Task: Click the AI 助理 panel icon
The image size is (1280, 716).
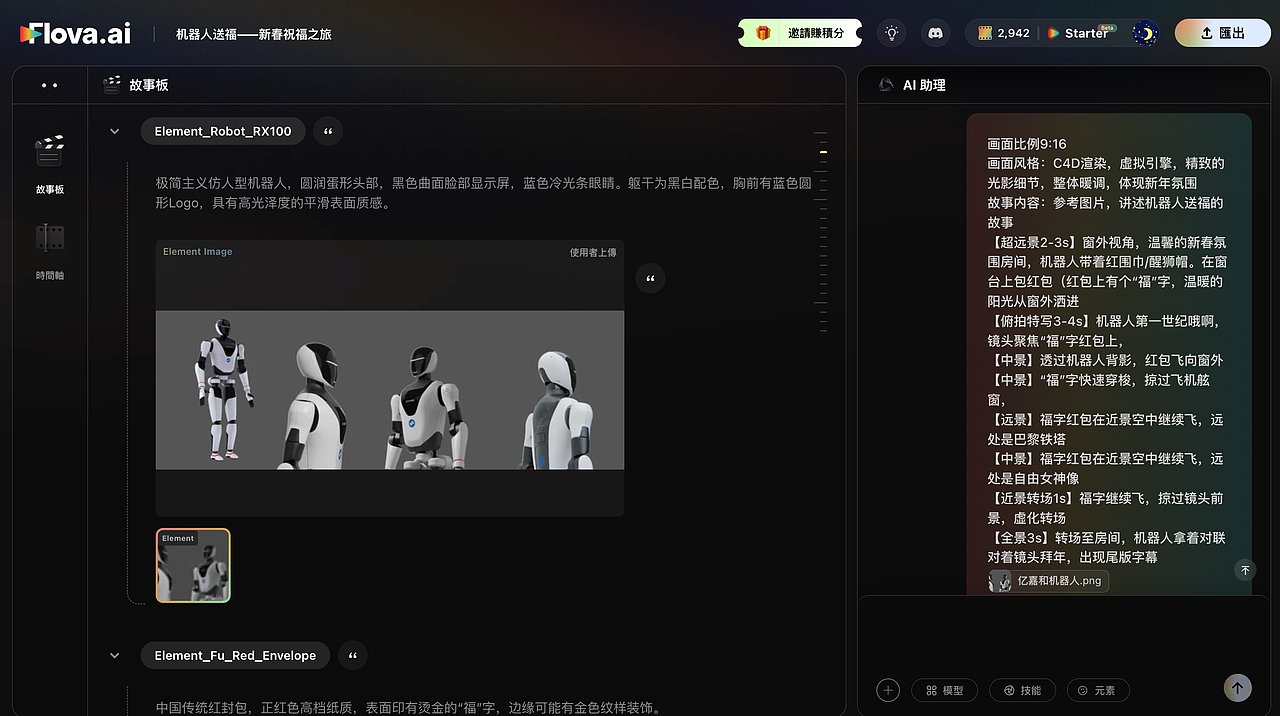Action: tap(885, 85)
